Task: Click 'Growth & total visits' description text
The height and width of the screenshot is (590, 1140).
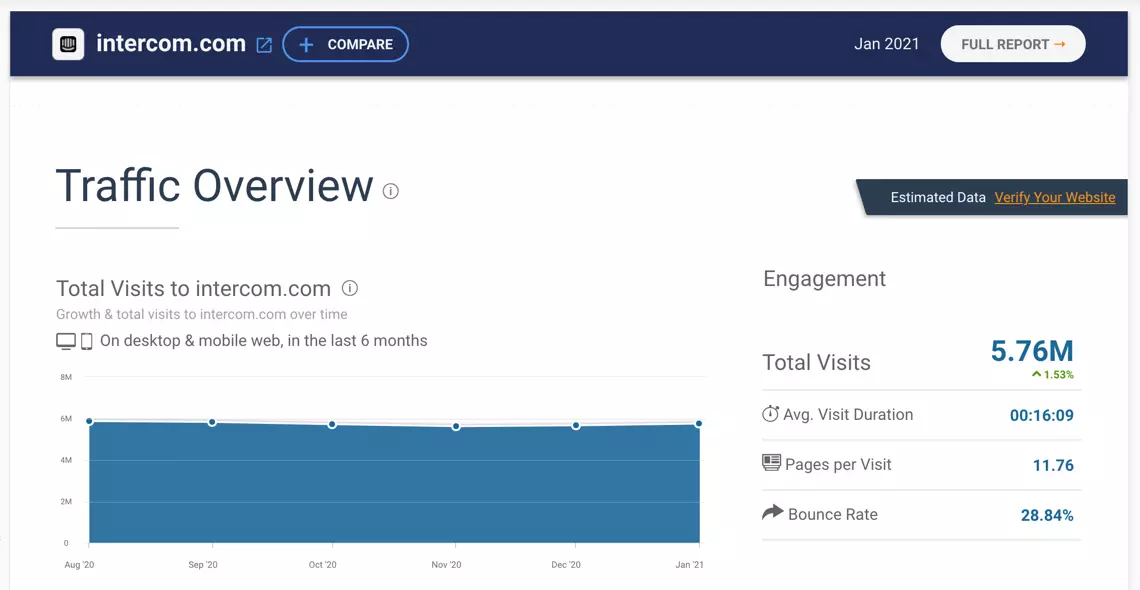Action: point(201,315)
